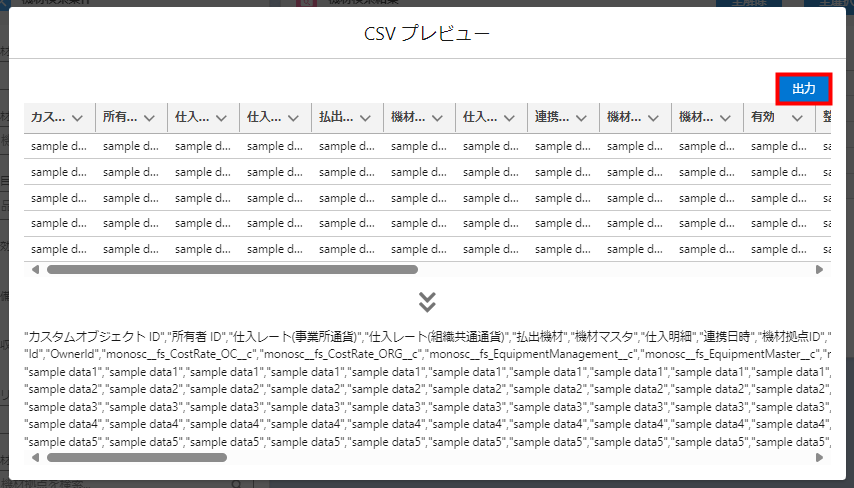Screen dimensions: 854x488
Task: Click the chevron on the 連携... column
Action: coord(581,118)
